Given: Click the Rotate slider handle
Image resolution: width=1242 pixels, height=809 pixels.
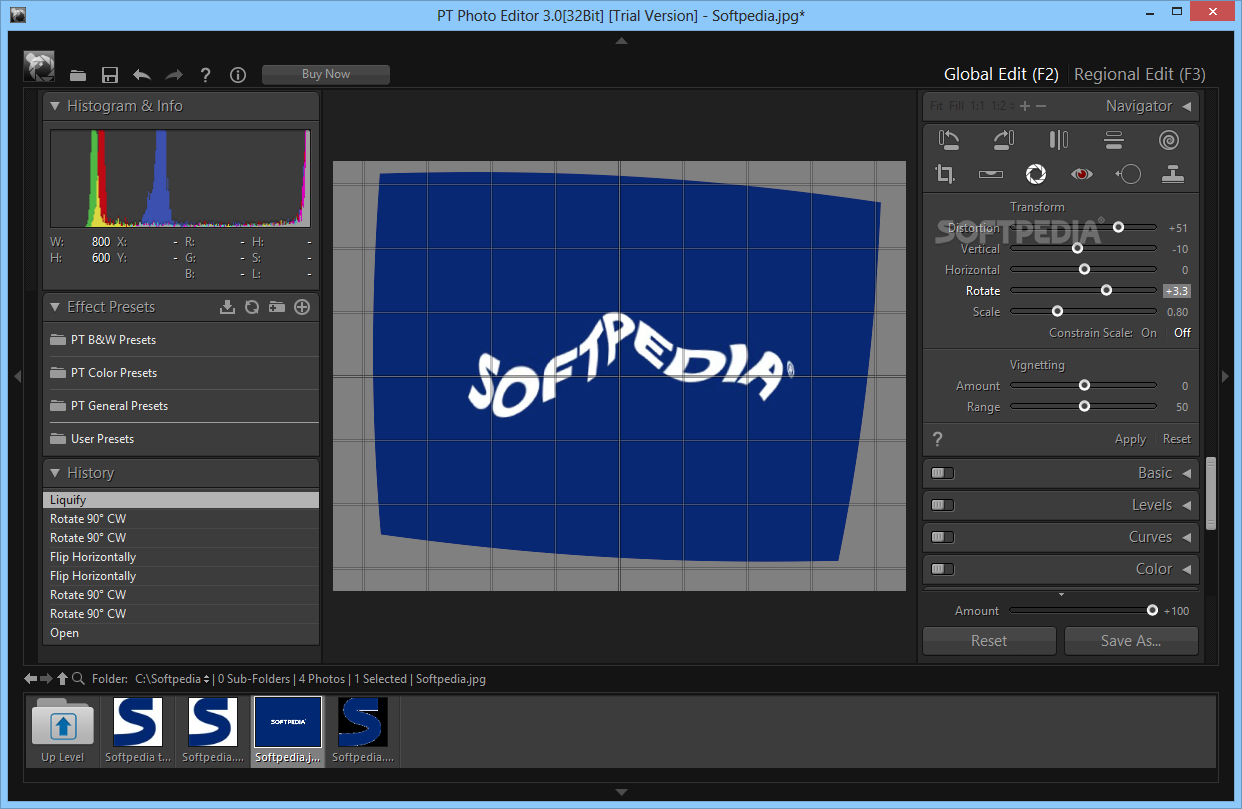Looking at the screenshot, I should [x=1106, y=290].
